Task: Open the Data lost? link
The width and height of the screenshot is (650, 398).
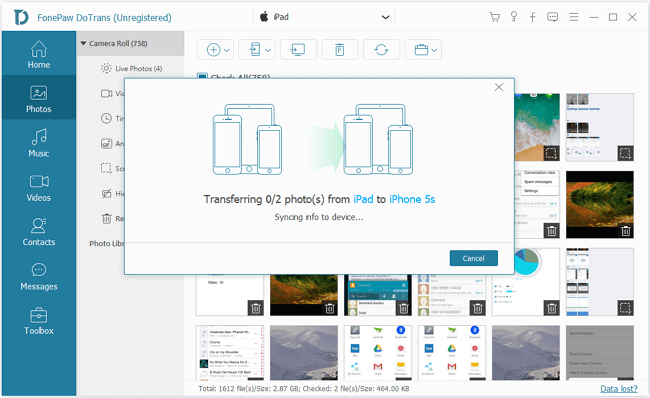Action: [x=618, y=388]
